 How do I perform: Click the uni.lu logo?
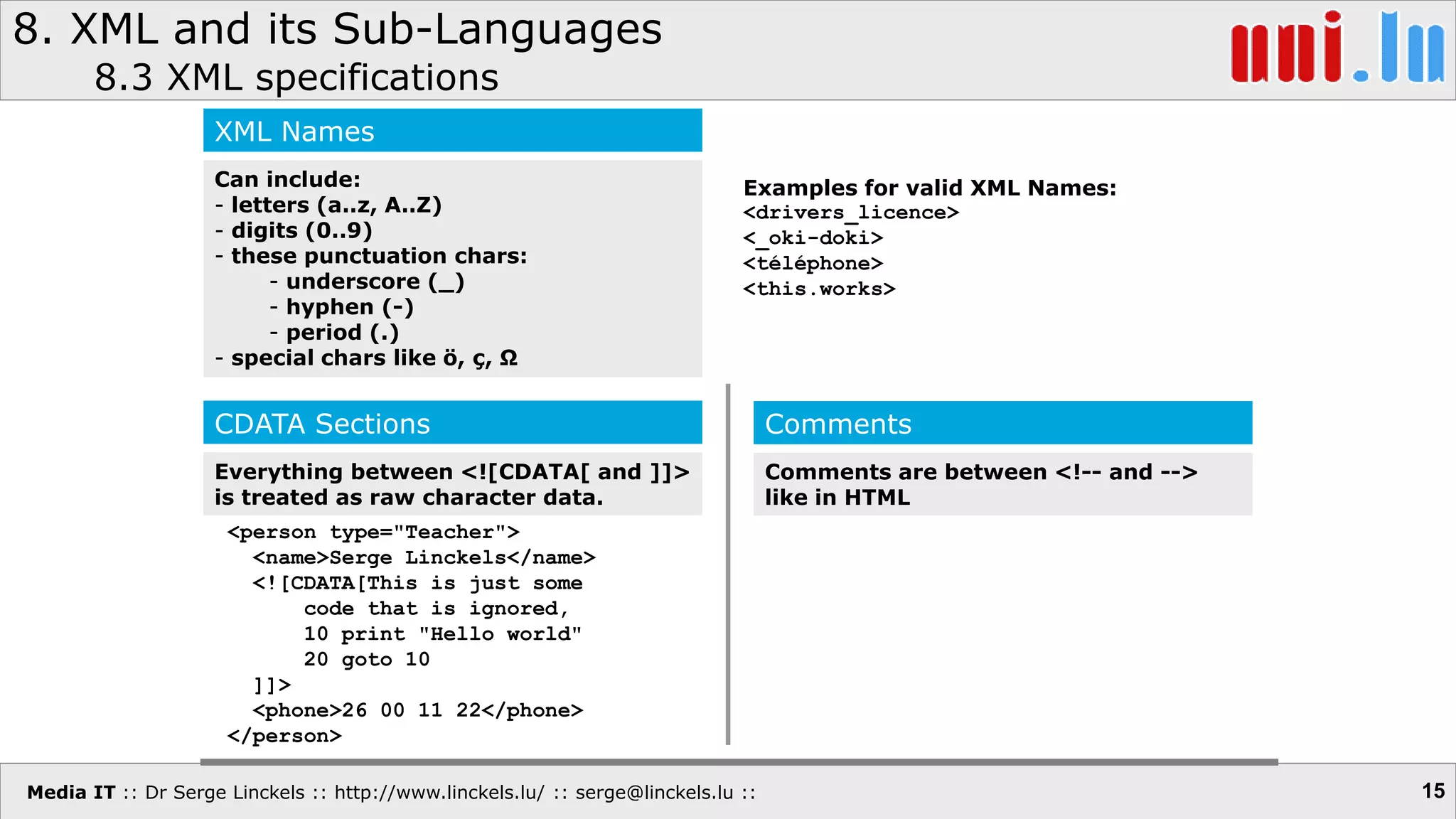tap(1338, 47)
